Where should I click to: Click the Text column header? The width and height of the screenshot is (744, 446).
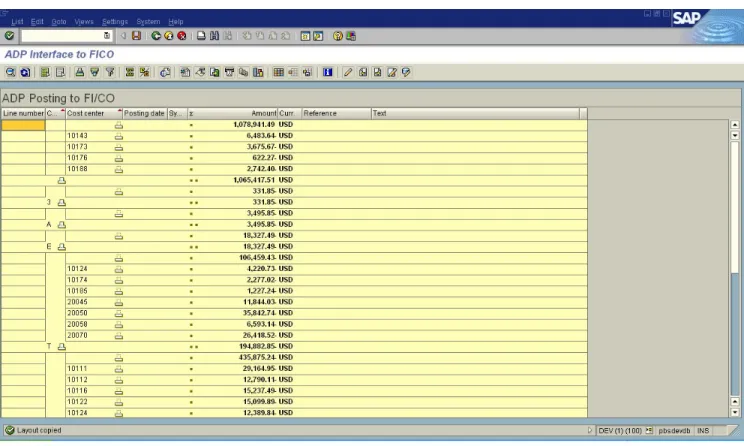pos(475,113)
